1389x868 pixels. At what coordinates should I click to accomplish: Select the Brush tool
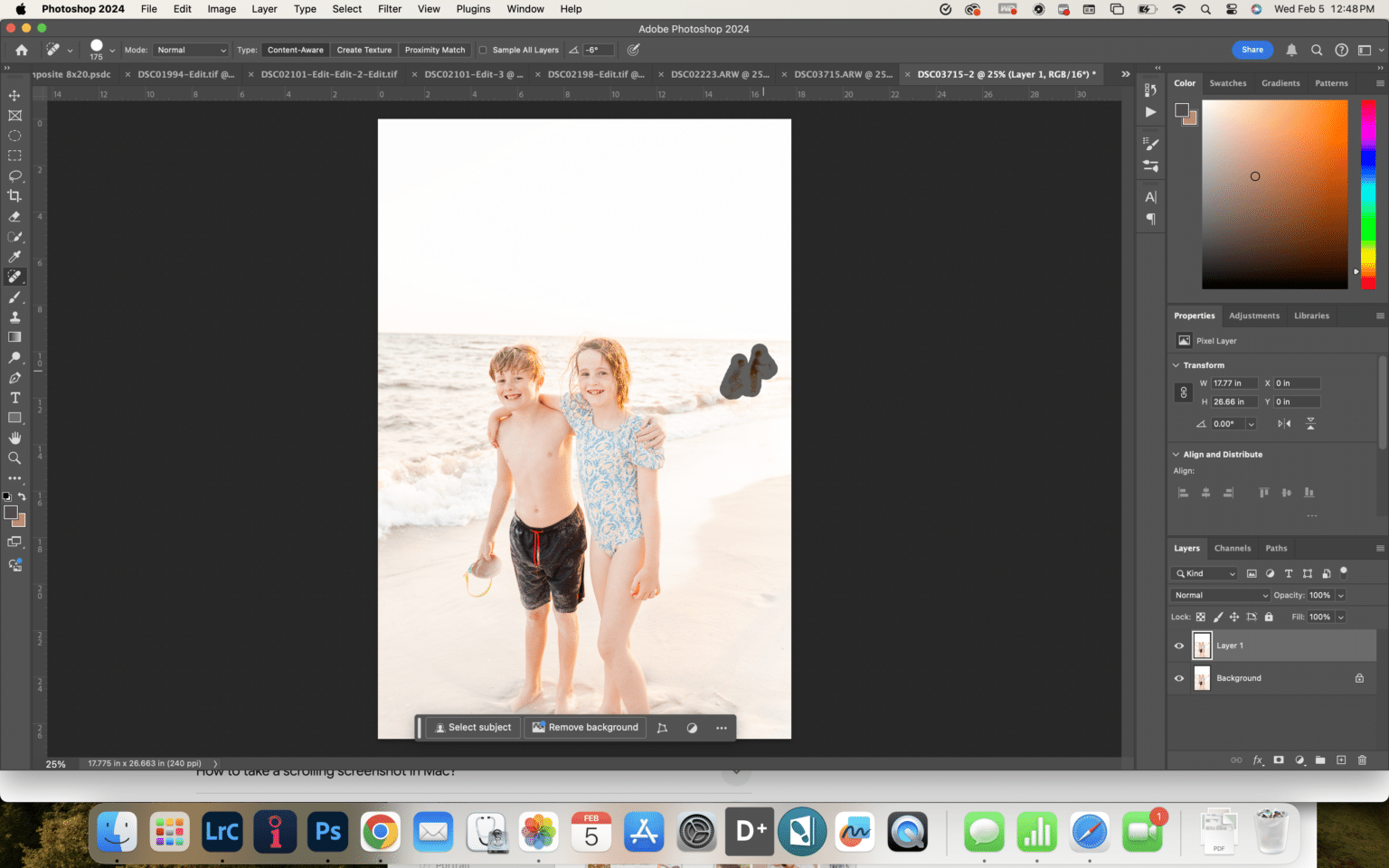pos(14,297)
